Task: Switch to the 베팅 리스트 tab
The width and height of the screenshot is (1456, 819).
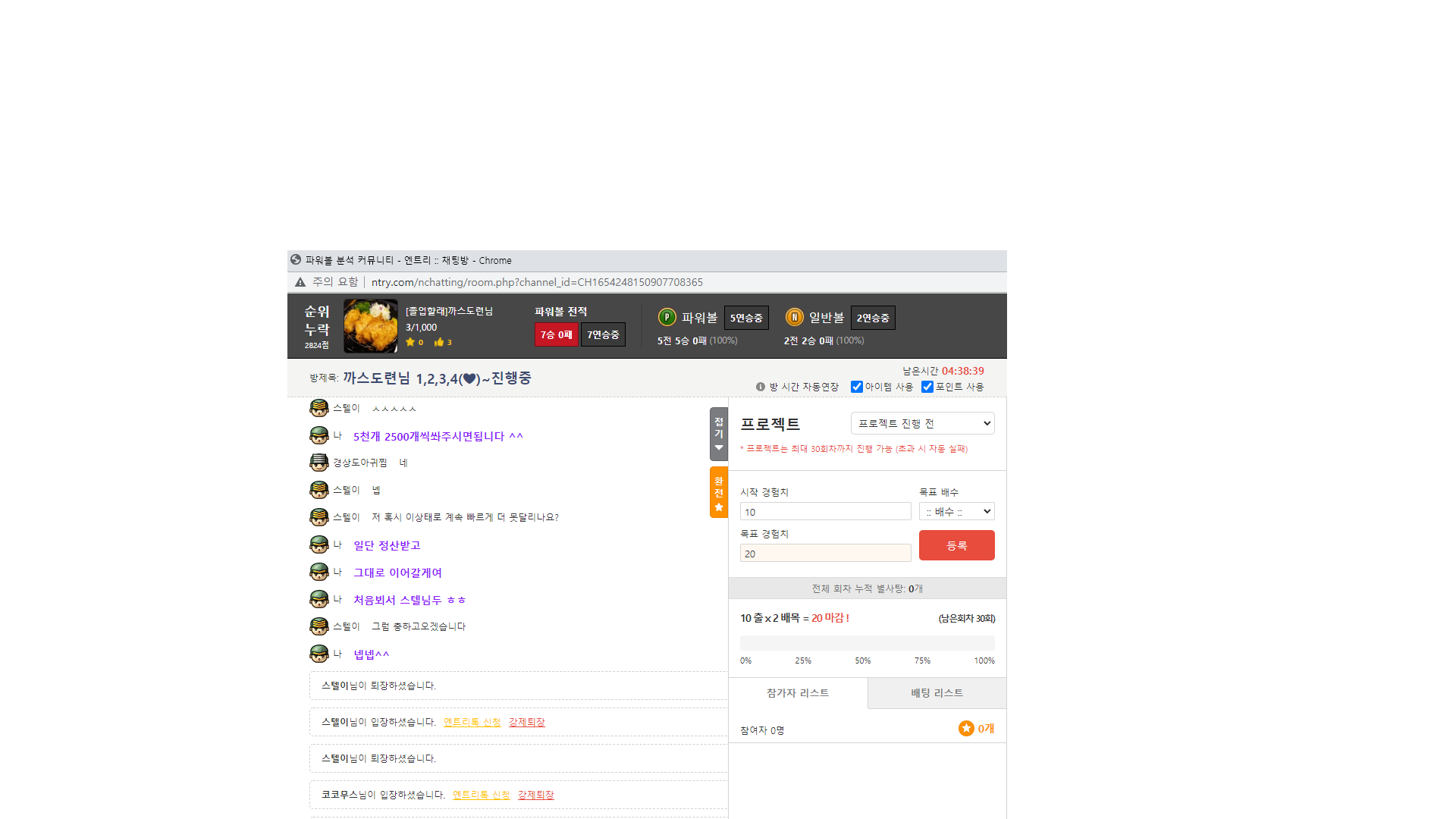Action: (x=937, y=693)
